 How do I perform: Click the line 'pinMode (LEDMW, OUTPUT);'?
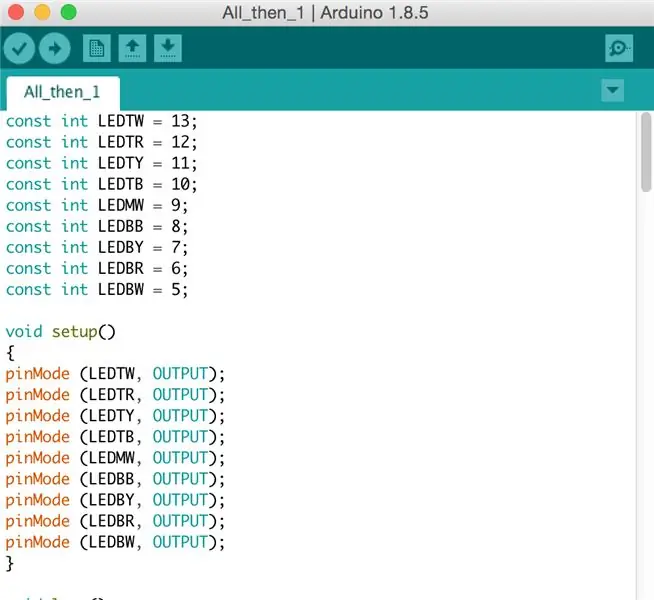click(115, 458)
